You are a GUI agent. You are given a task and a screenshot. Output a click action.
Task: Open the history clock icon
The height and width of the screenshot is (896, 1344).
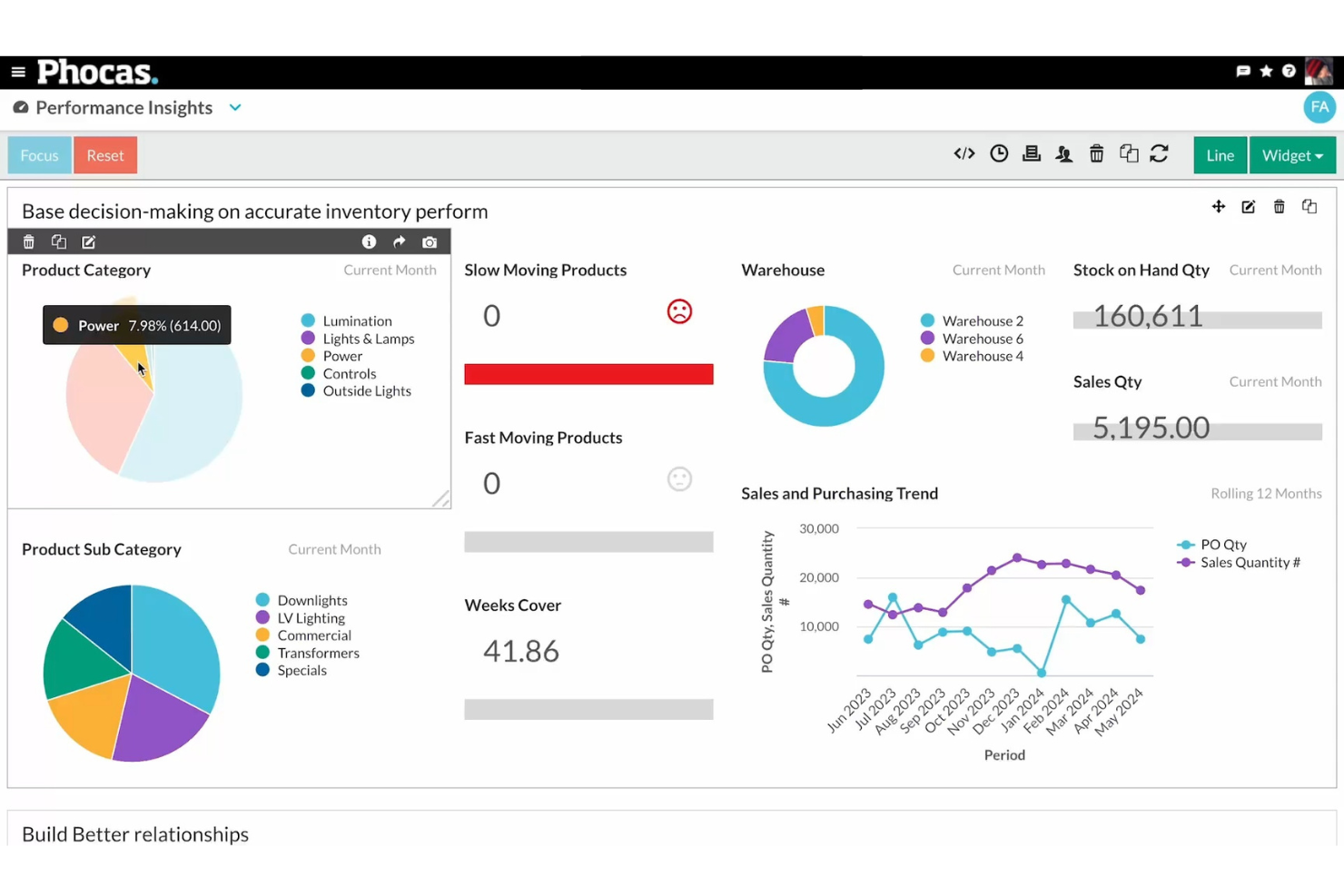click(999, 153)
